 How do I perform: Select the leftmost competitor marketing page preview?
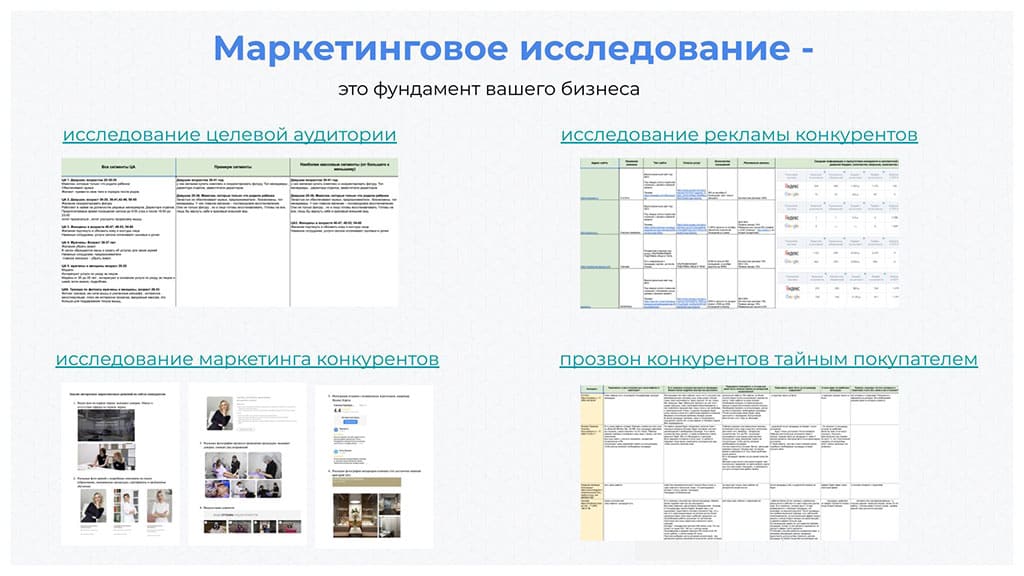120,465
